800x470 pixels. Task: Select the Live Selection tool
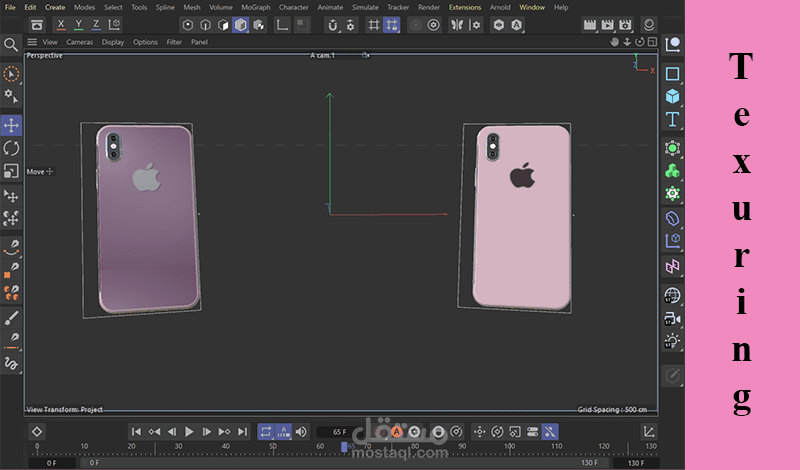11,74
